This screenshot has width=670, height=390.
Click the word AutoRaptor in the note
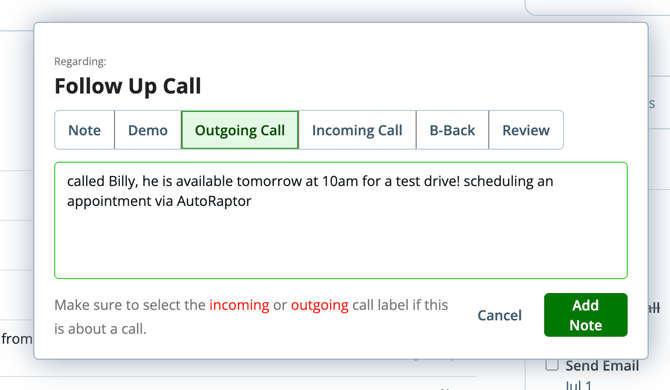[x=214, y=201]
